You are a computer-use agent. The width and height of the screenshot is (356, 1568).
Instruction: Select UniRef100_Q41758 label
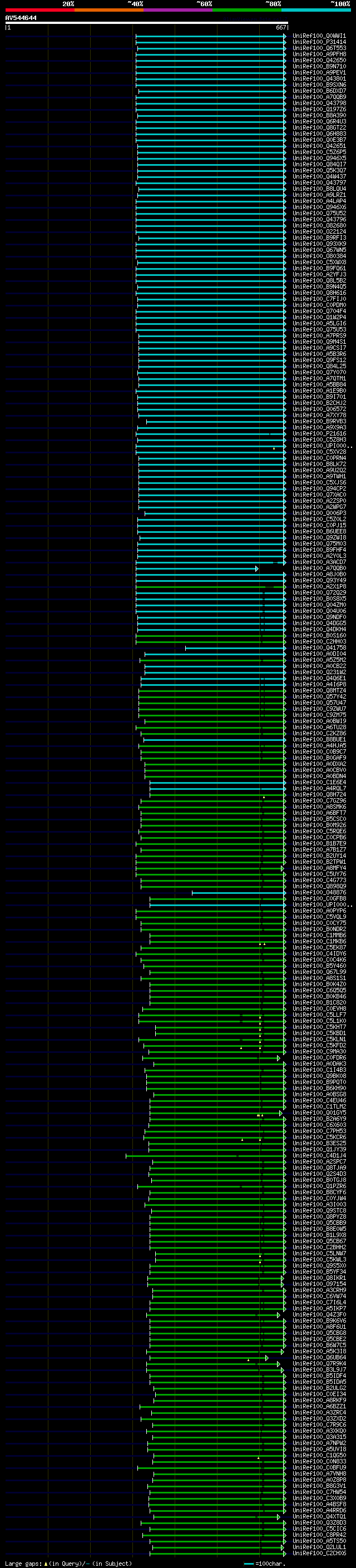pos(319,647)
